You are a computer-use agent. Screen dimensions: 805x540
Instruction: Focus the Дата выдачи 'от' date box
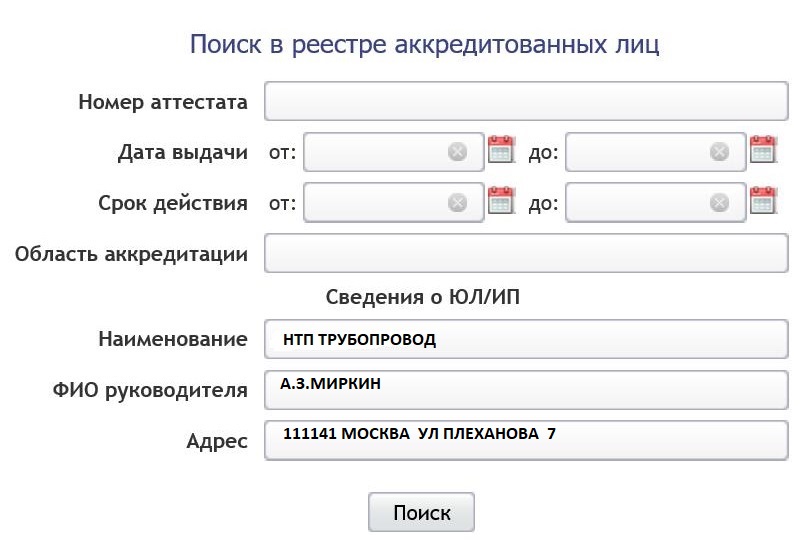point(394,152)
